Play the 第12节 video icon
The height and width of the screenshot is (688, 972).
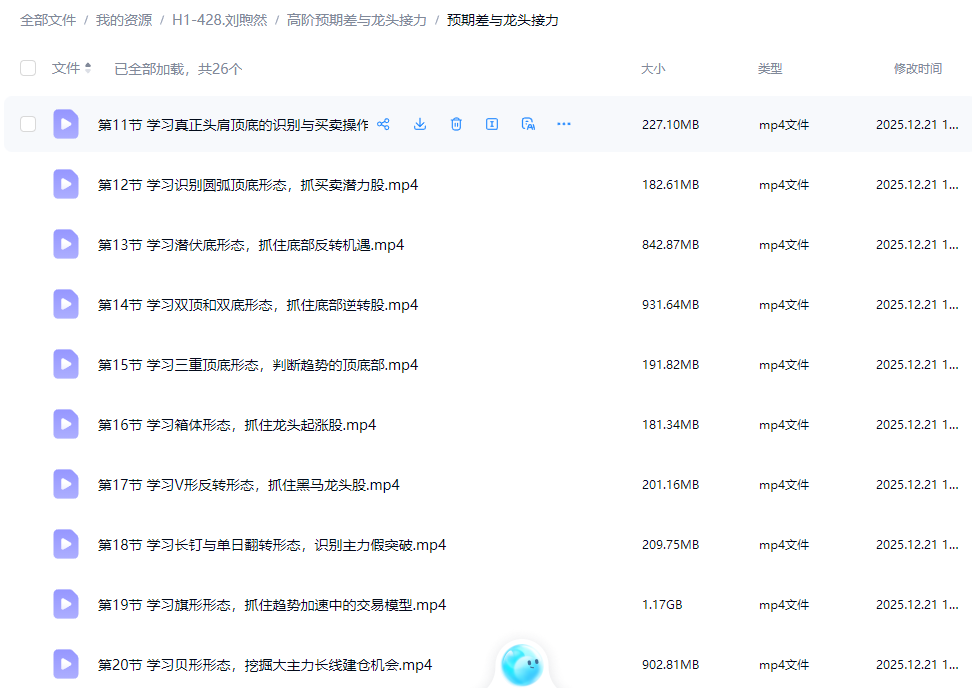pos(66,184)
